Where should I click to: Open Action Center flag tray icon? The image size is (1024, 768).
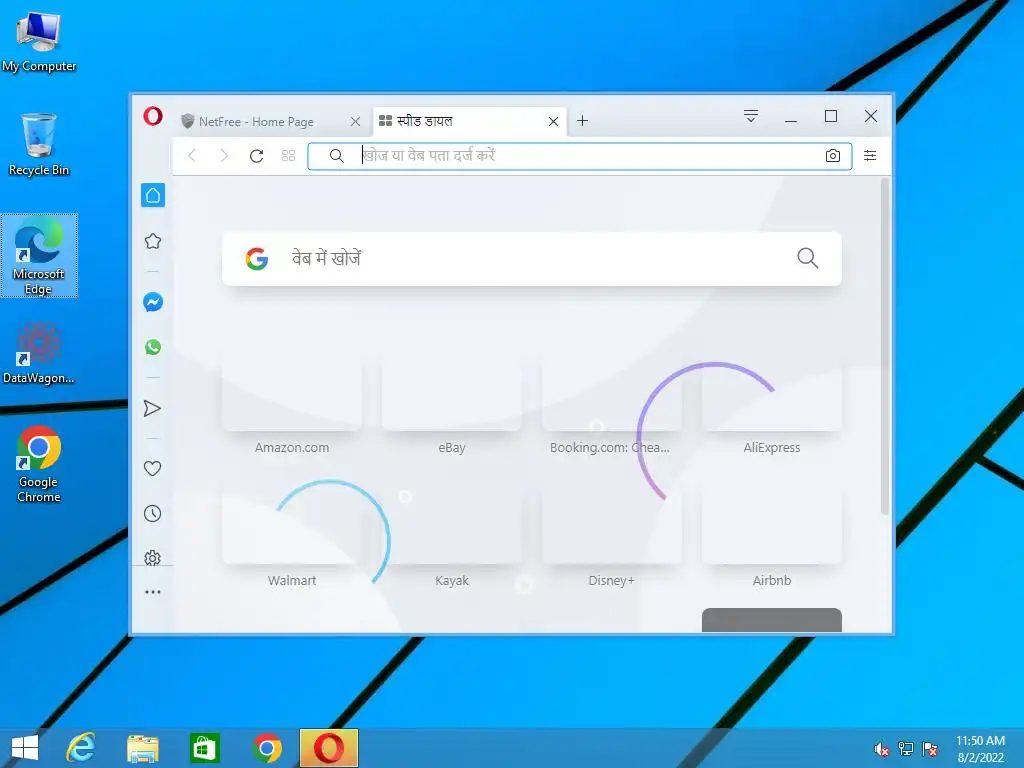coord(930,749)
